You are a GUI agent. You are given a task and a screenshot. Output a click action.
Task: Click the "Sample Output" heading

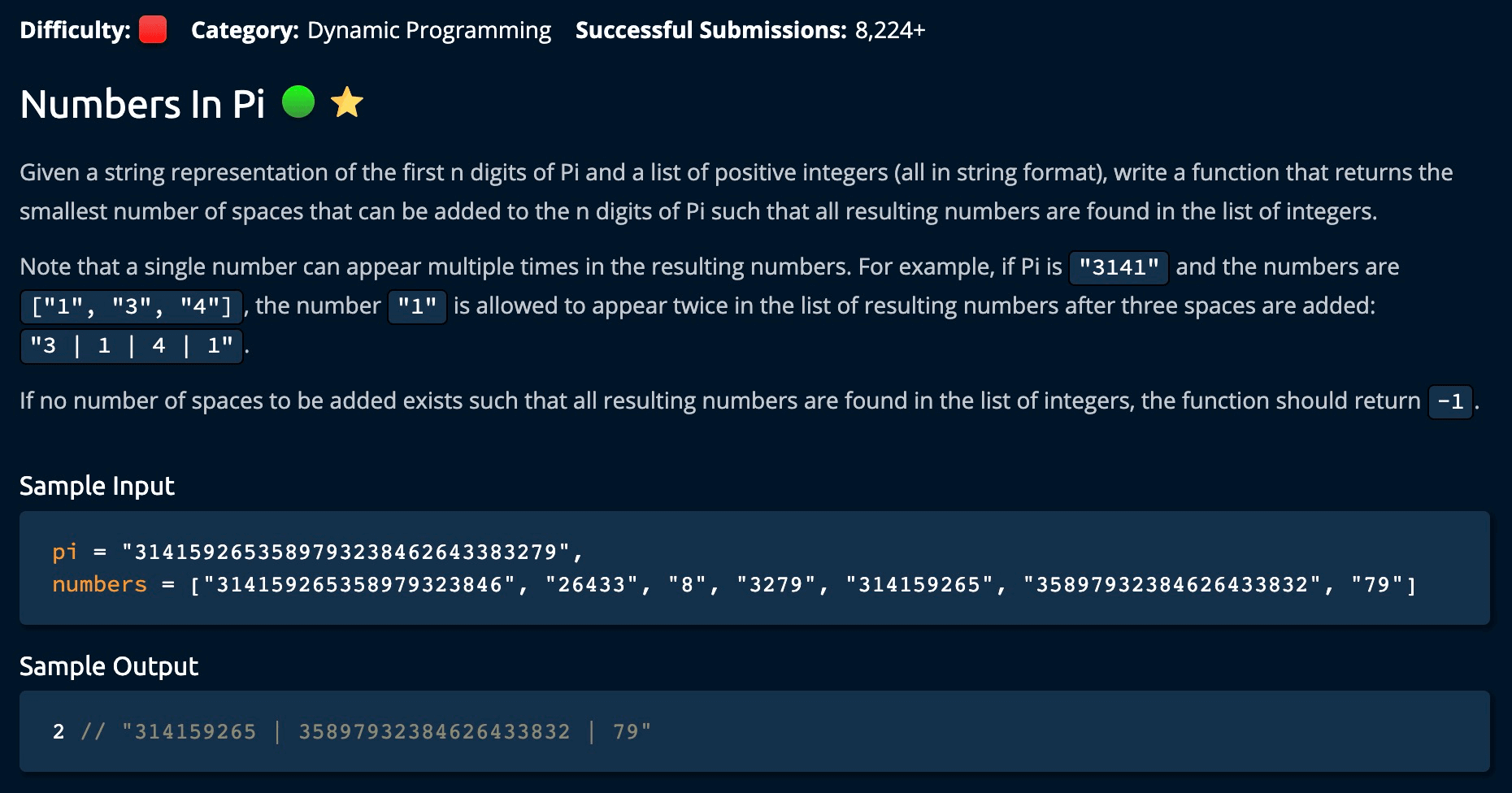point(108,666)
